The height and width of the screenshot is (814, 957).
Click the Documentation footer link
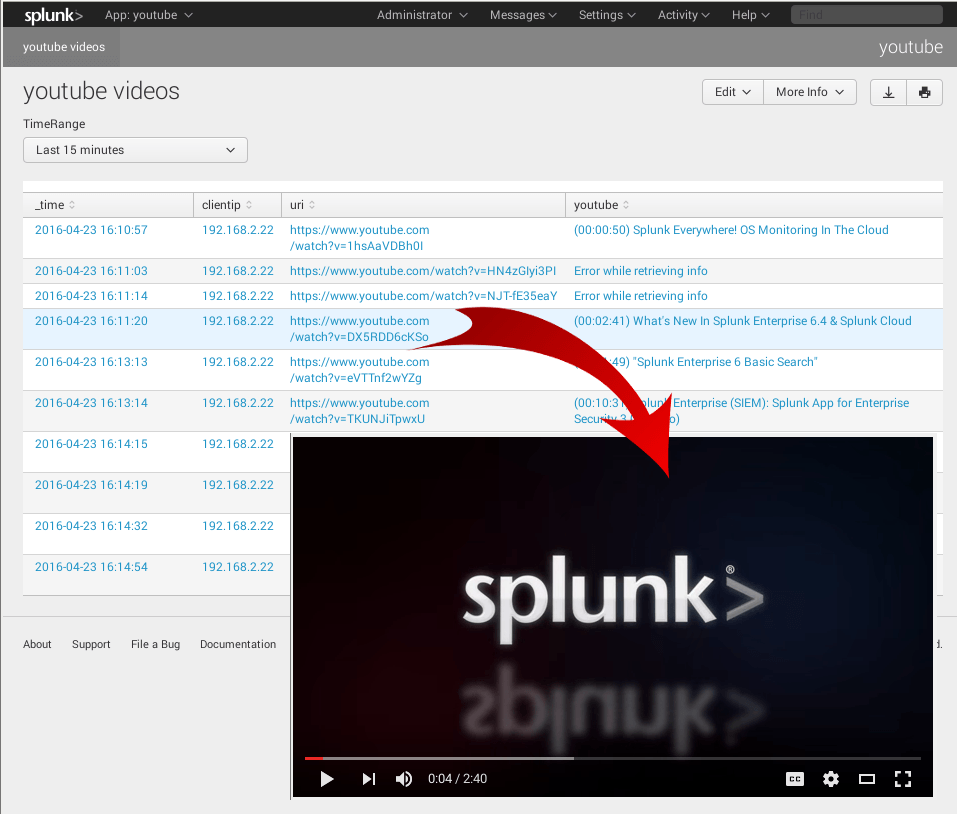point(238,644)
